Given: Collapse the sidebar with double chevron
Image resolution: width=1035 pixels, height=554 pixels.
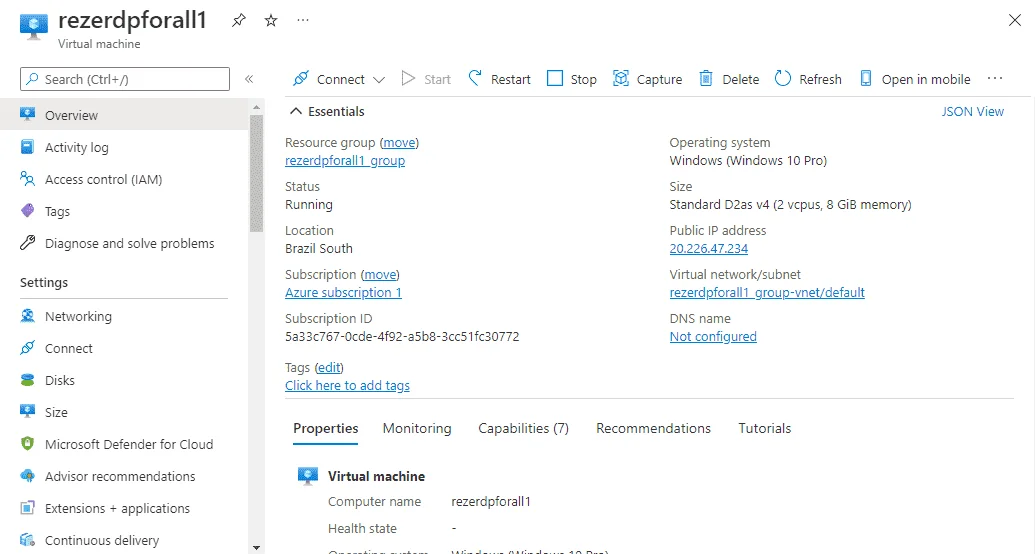Looking at the screenshot, I should (249, 79).
